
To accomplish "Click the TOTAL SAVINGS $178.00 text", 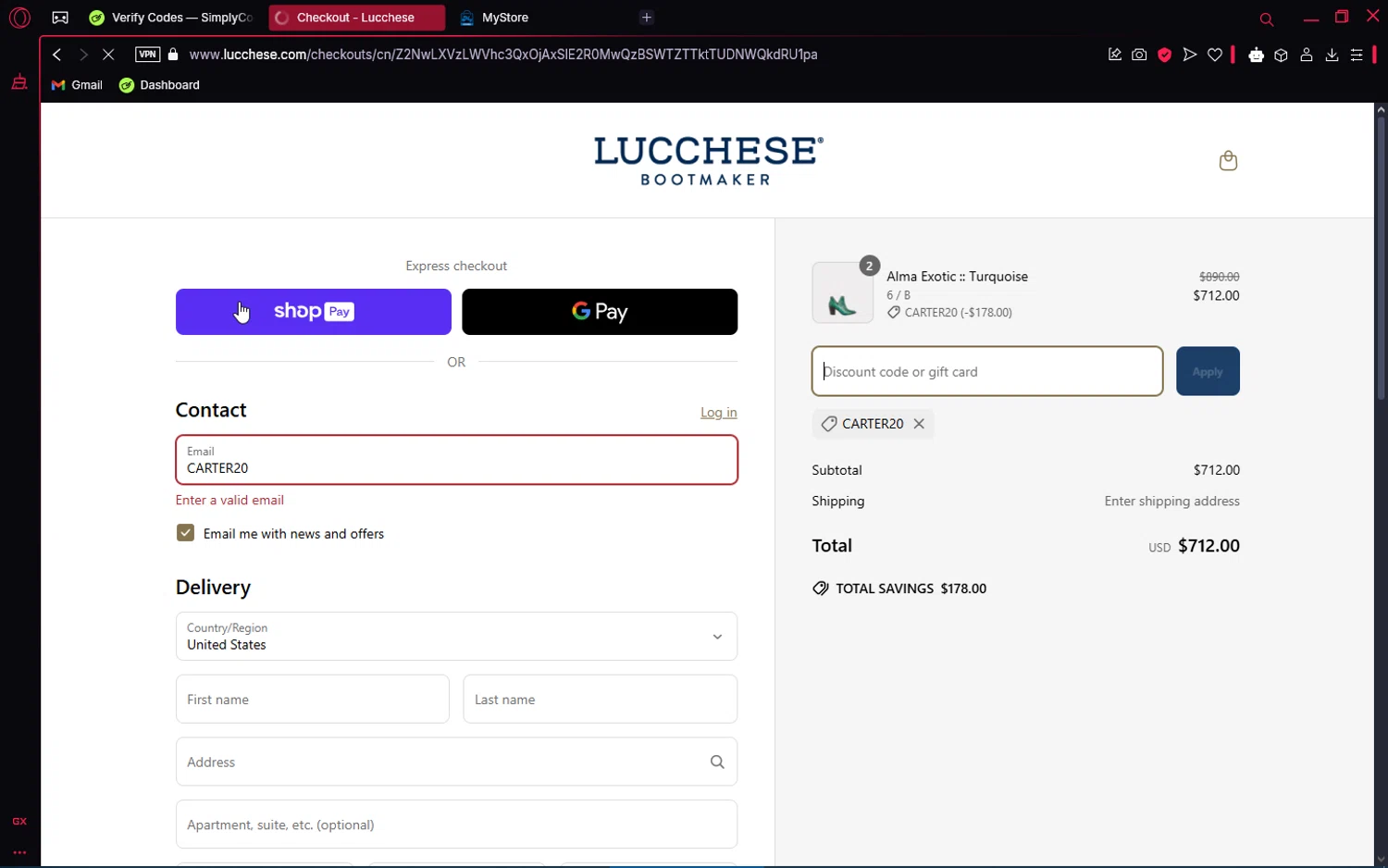I will click(x=911, y=589).
